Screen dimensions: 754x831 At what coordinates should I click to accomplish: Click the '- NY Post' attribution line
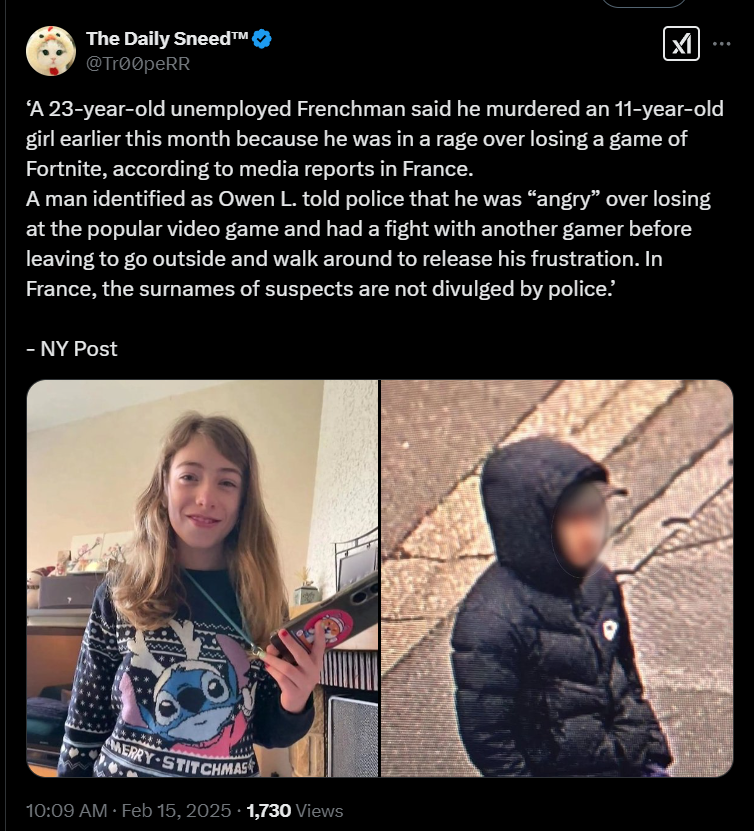pos(72,349)
